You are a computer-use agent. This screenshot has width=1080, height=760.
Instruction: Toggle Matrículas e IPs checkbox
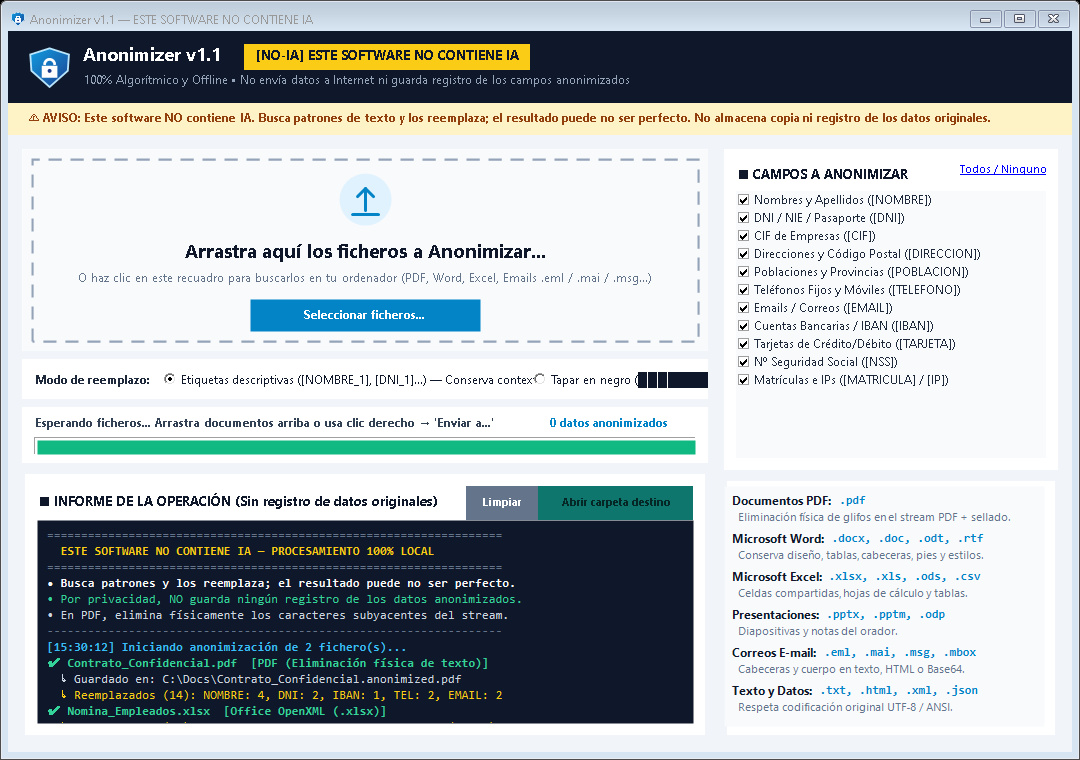pyautogui.click(x=743, y=380)
